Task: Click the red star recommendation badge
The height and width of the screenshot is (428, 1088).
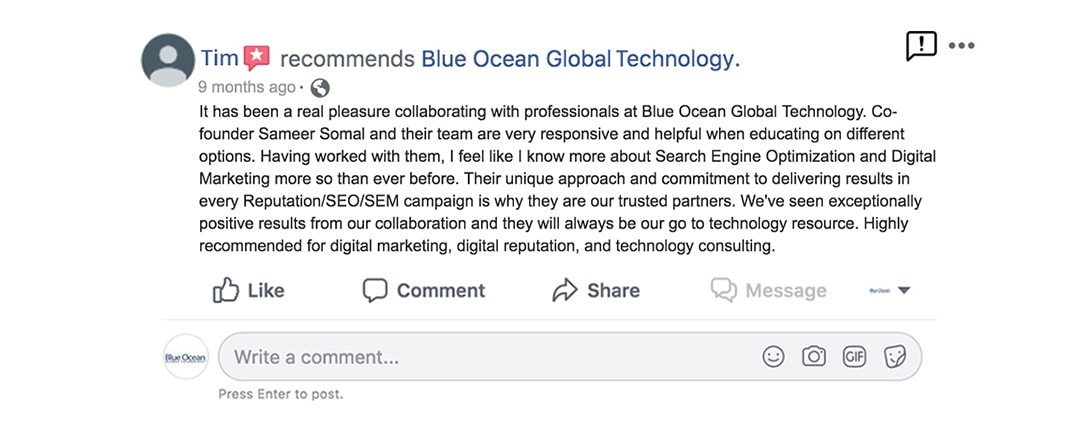Action: (257, 58)
